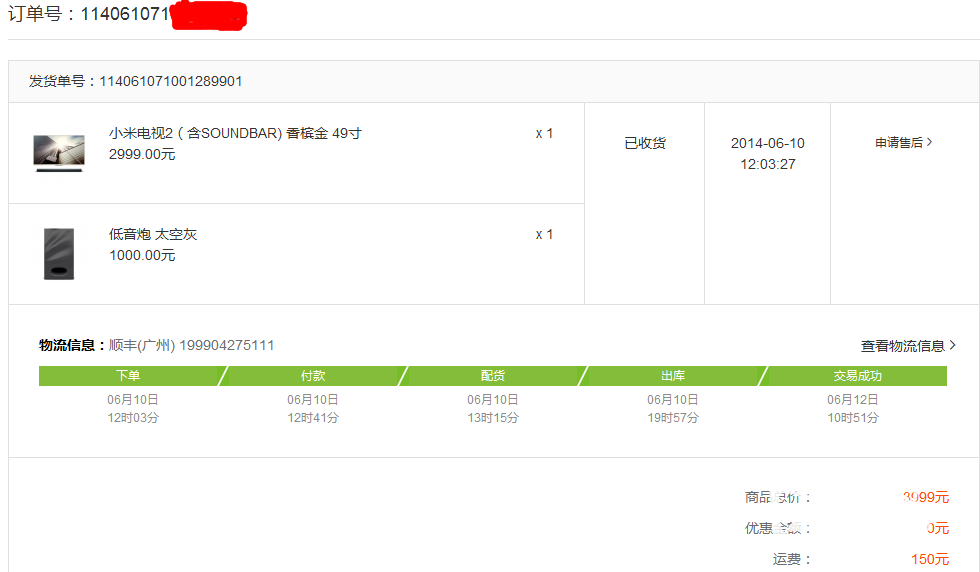The height and width of the screenshot is (572, 980).
Task: Click the redacted order number at top
Action: pyautogui.click(x=208, y=16)
